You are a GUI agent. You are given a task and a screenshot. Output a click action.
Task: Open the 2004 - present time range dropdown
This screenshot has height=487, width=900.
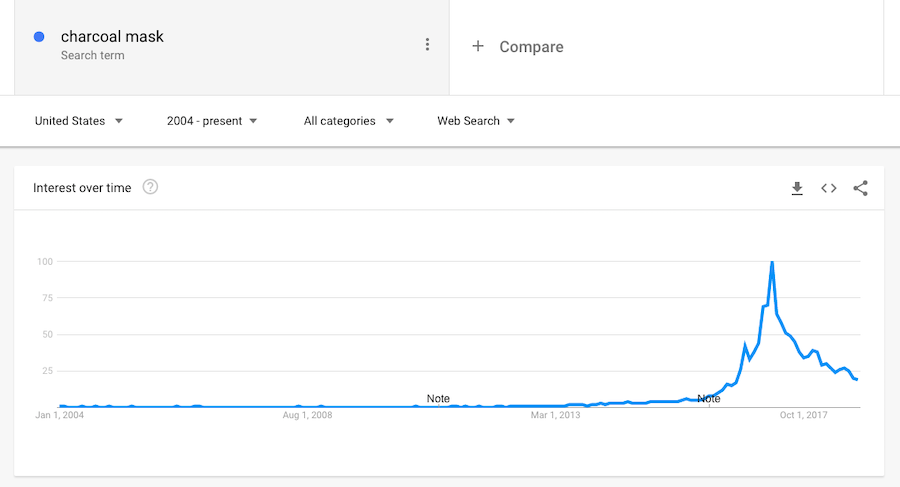pos(212,121)
